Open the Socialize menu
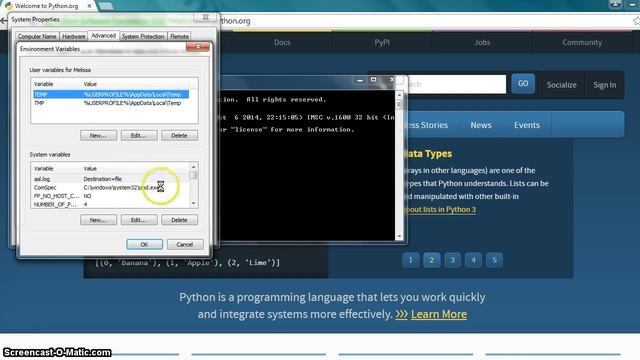Viewport: 640px width, 360px height. (562, 85)
